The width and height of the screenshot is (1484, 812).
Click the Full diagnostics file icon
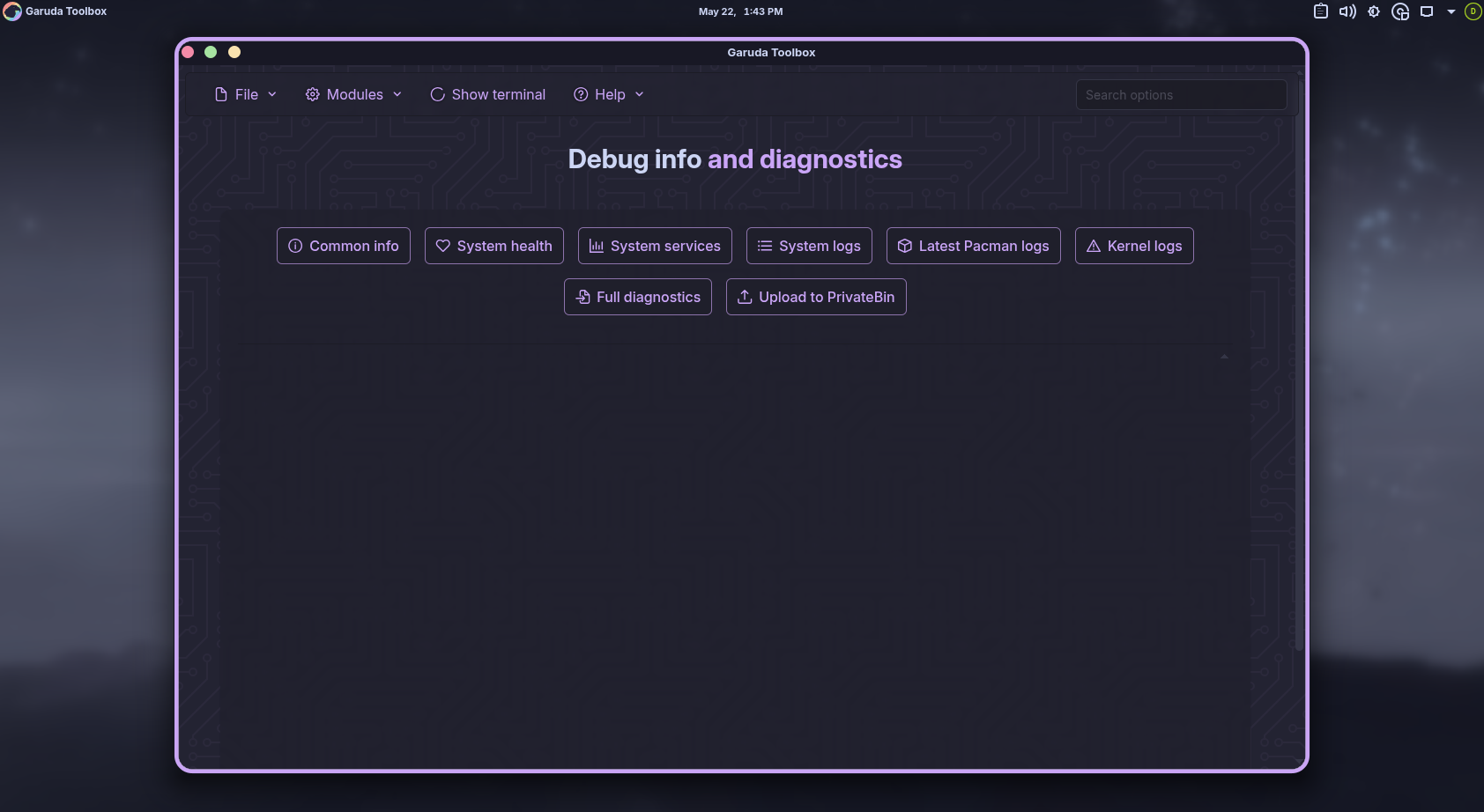(582, 297)
